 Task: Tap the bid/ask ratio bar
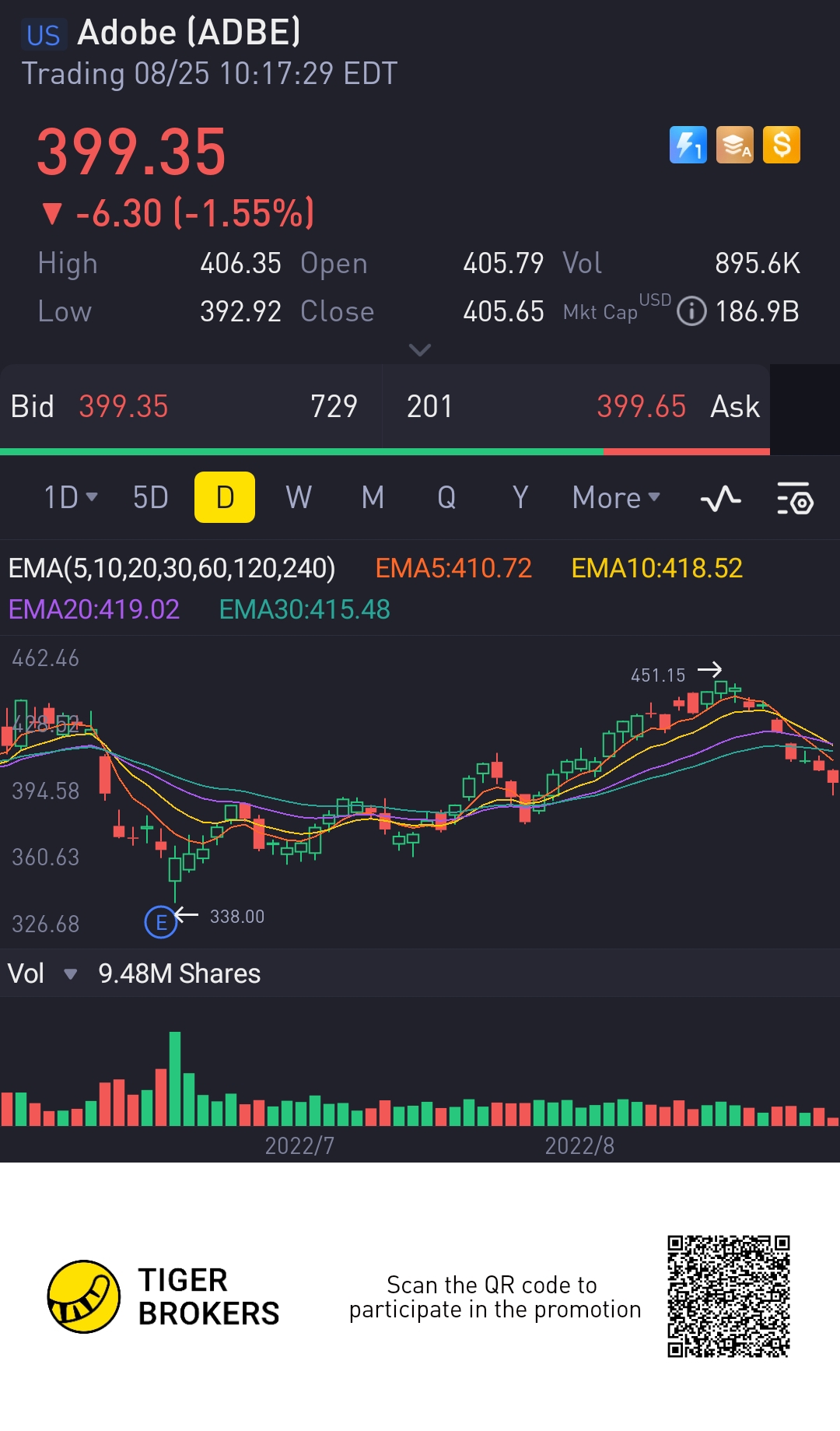coord(385,451)
